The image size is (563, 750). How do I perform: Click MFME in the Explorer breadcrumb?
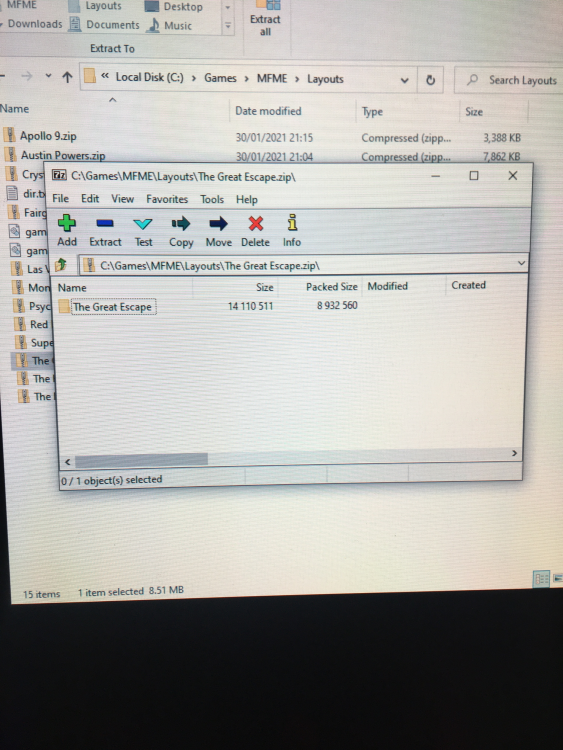272,78
